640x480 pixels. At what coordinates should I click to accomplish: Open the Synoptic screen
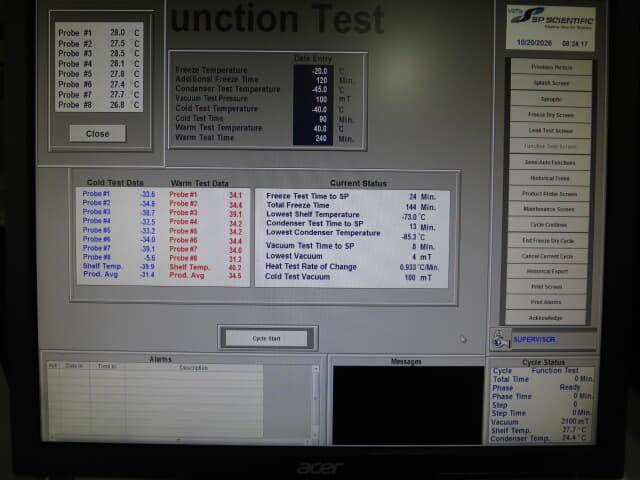[551, 99]
